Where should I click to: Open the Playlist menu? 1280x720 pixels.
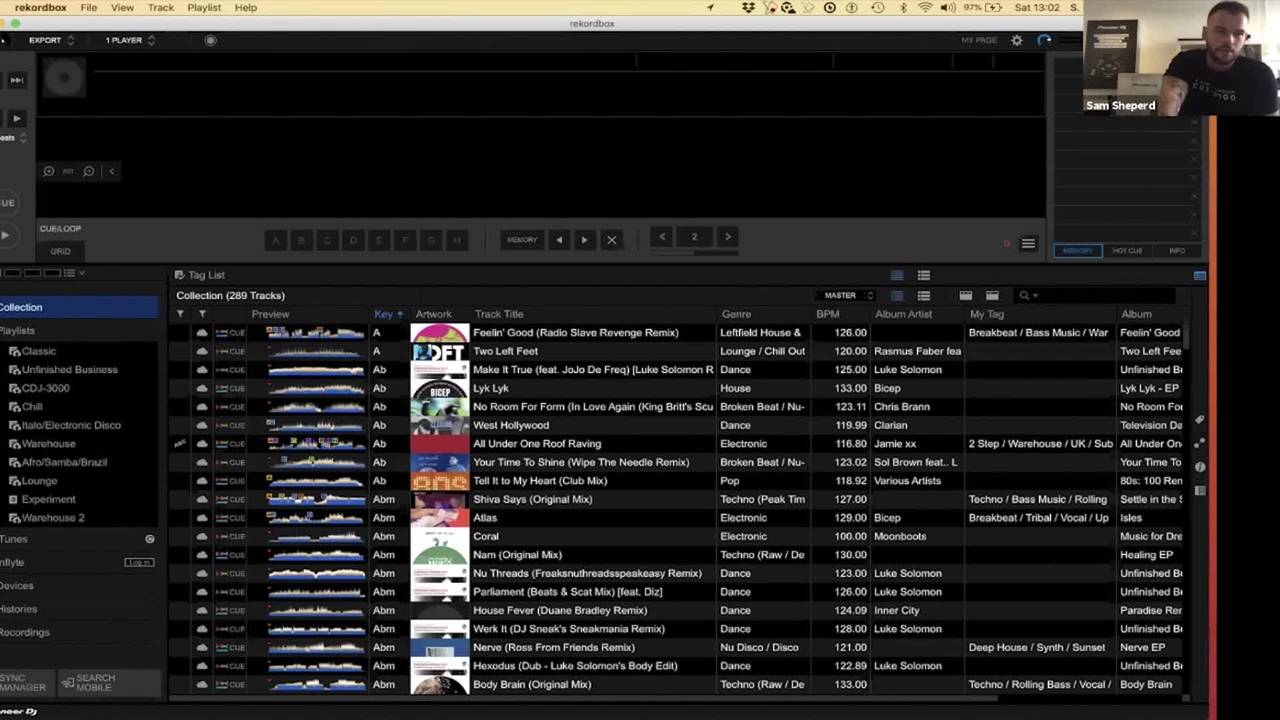point(204,7)
